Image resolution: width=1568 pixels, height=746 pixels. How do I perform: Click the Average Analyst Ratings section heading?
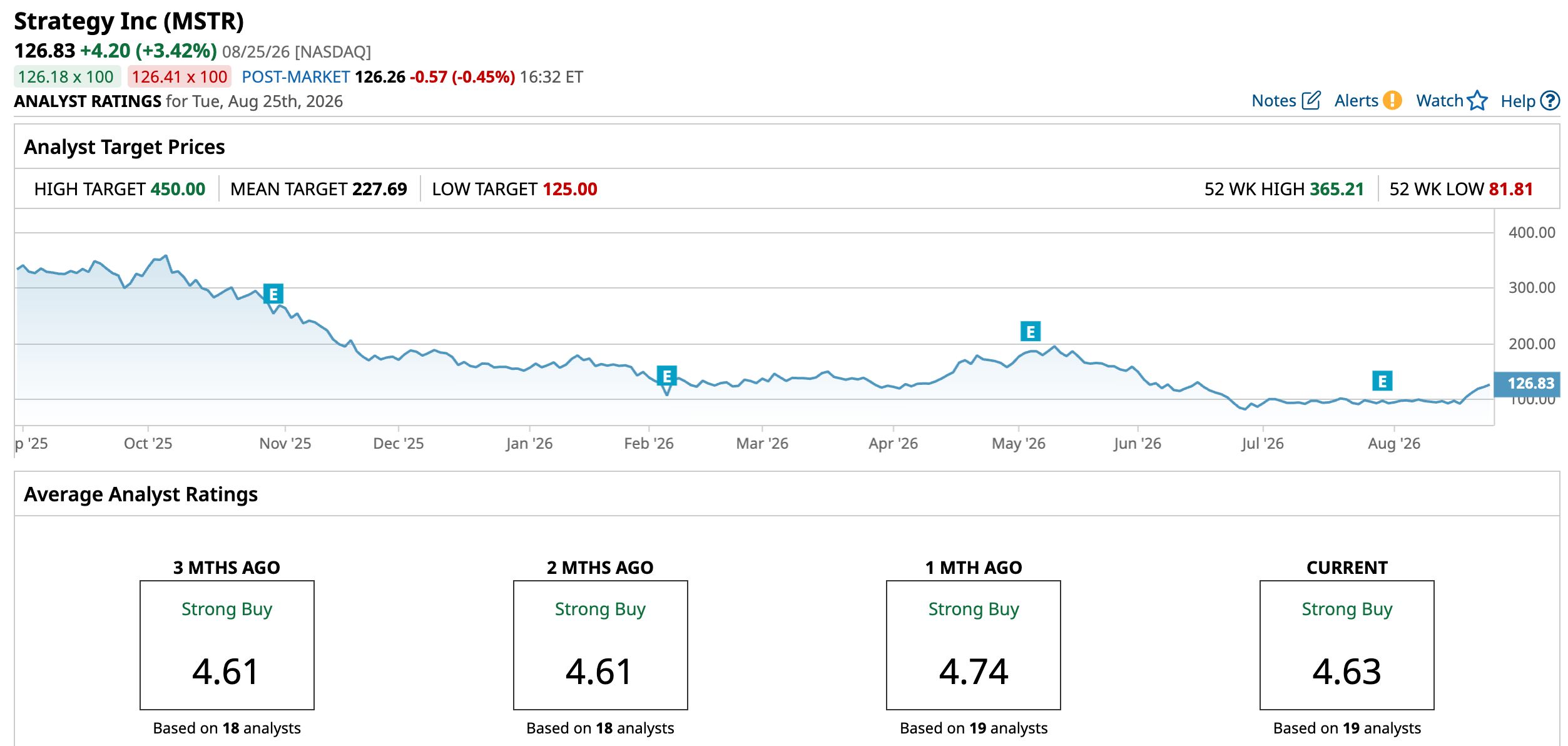[141, 494]
